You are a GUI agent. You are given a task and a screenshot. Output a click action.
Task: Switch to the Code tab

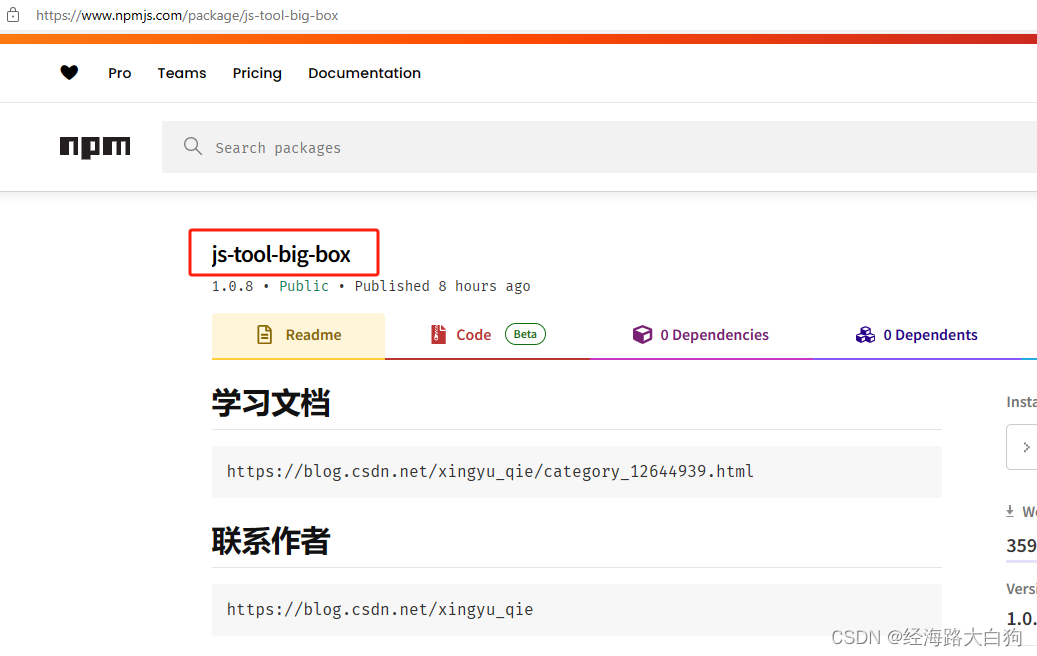[x=472, y=334]
